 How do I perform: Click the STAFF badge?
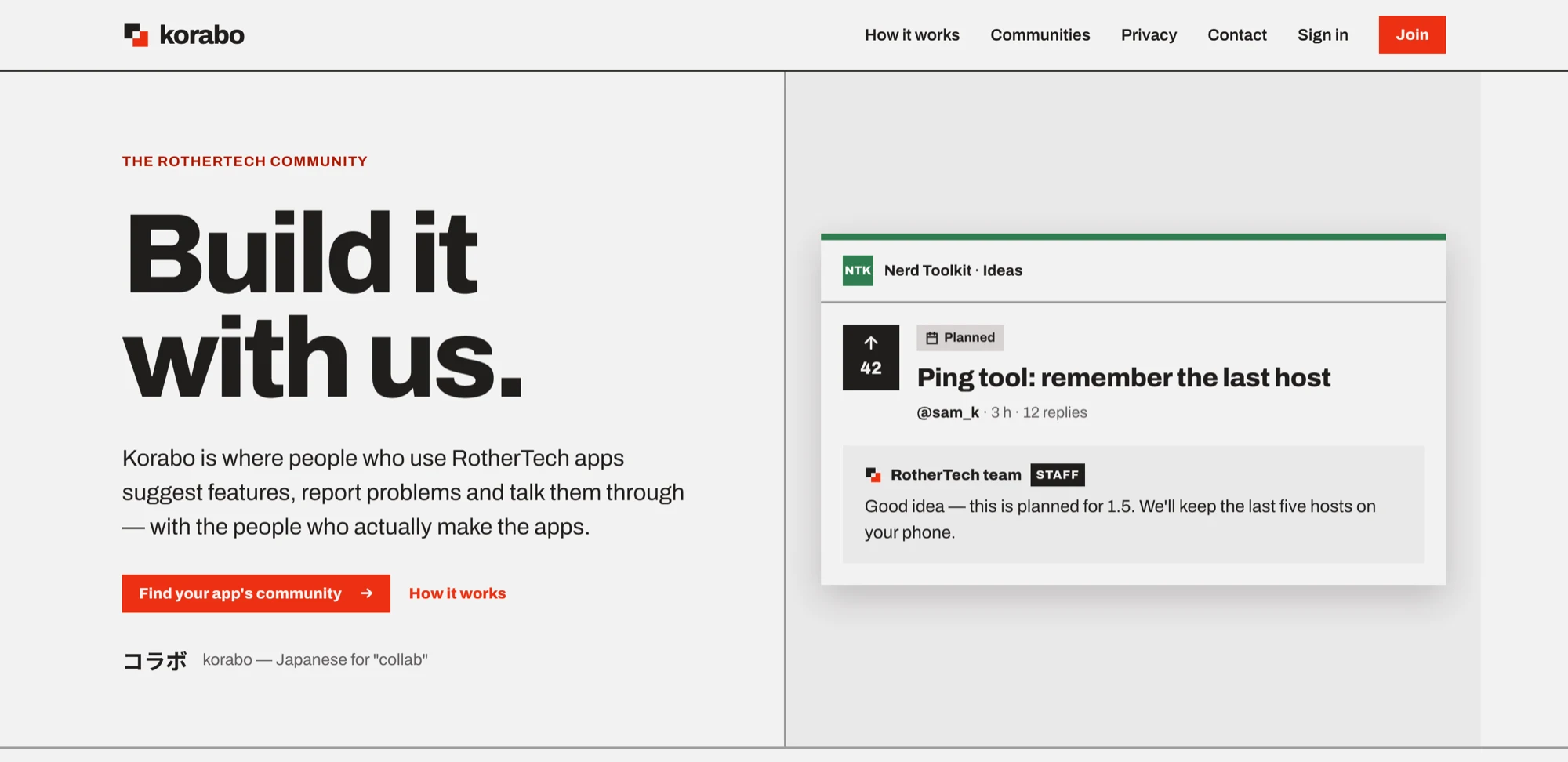1057,475
